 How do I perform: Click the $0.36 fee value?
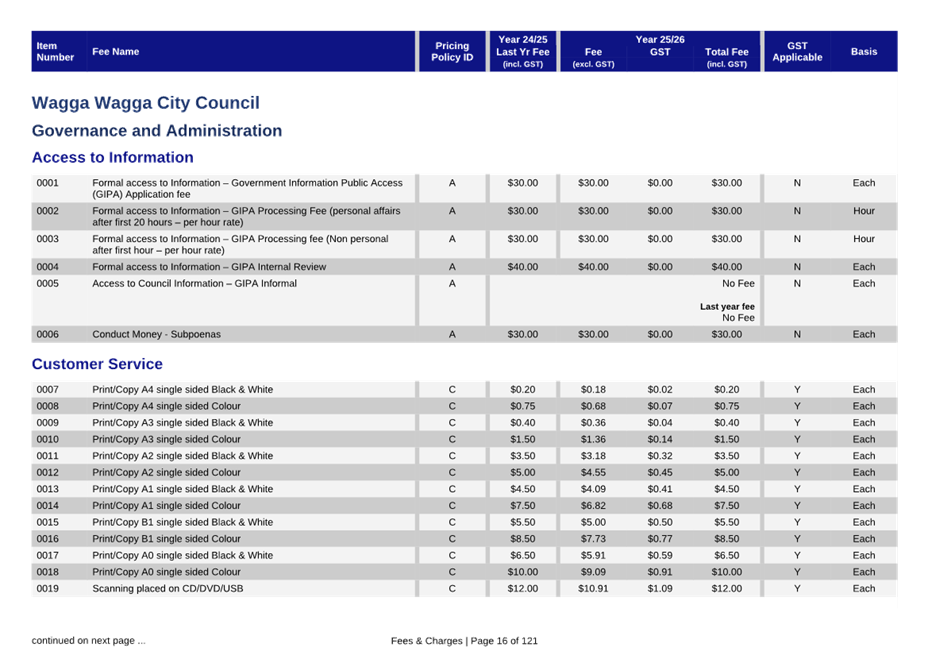tap(593, 423)
